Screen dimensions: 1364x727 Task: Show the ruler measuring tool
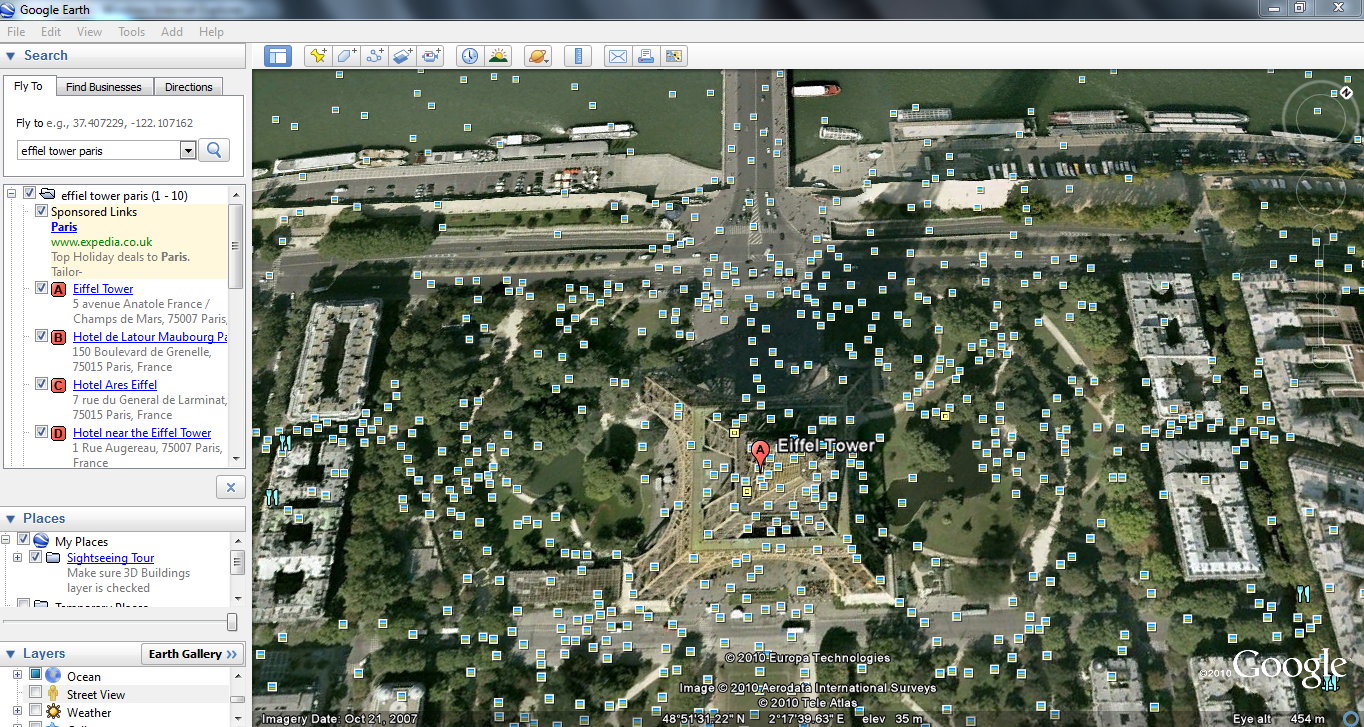pos(578,56)
